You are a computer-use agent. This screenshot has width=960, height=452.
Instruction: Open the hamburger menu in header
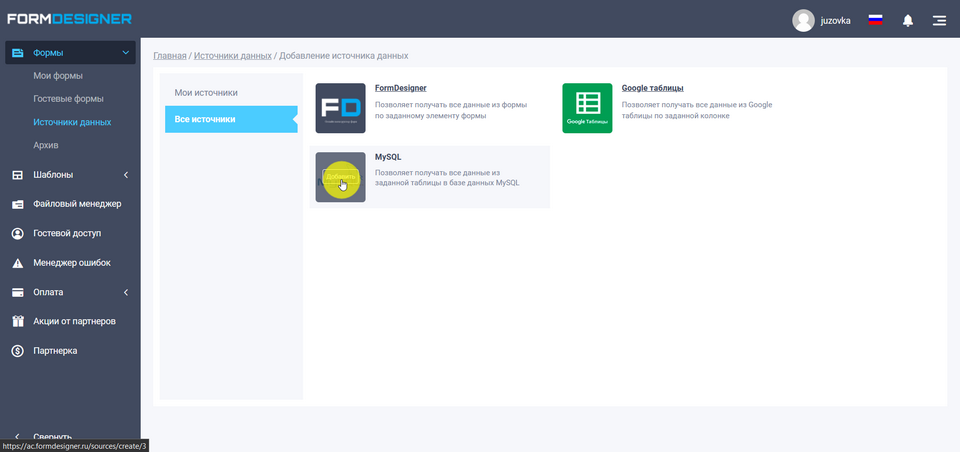(x=939, y=20)
